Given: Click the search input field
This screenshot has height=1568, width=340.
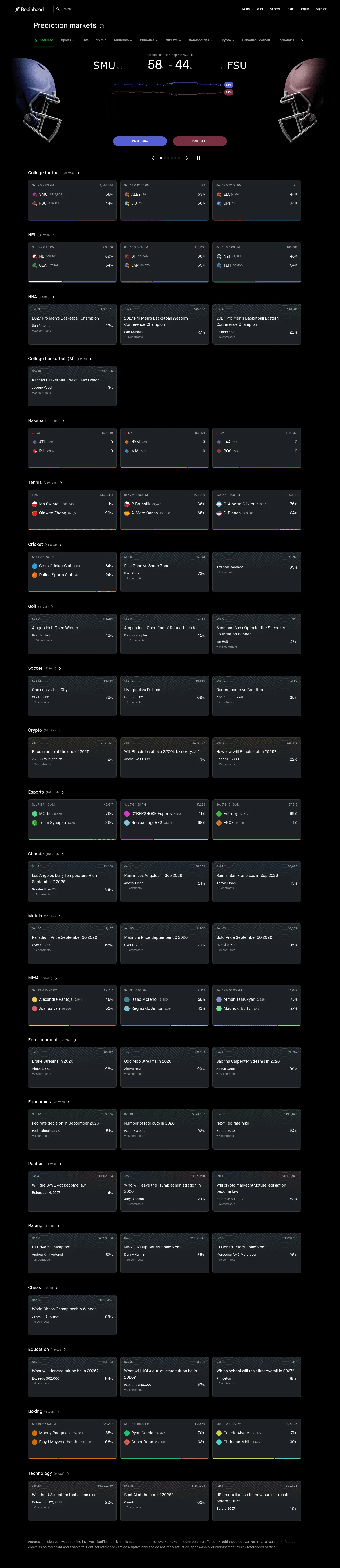Looking at the screenshot, I should 110,9.
